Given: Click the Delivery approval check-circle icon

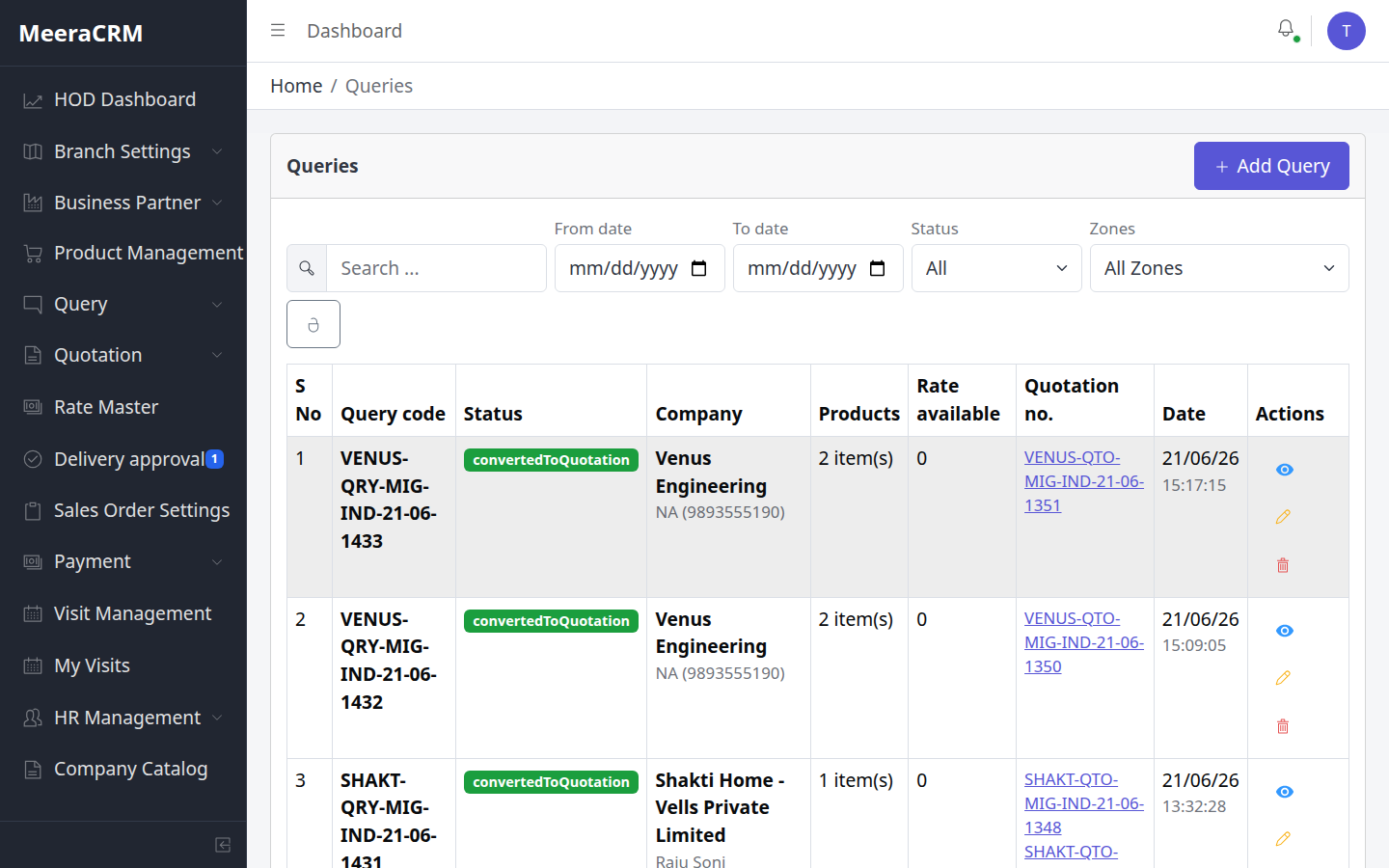Looking at the screenshot, I should point(33,459).
